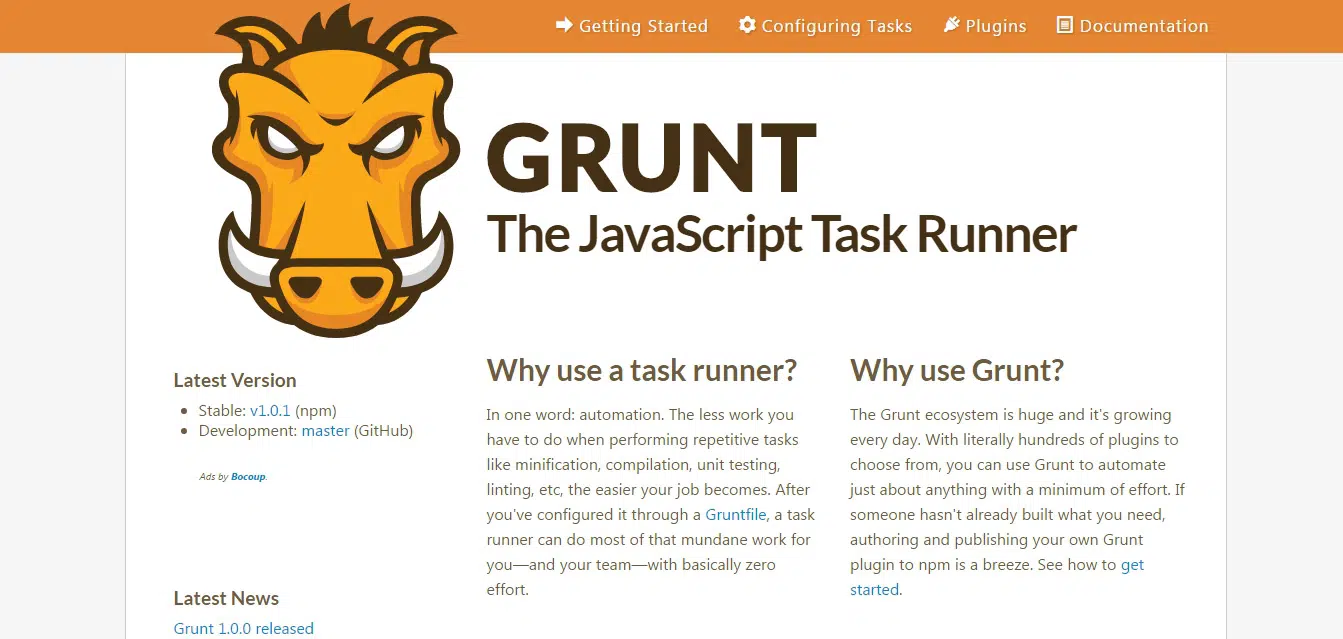Image resolution: width=1343 pixels, height=639 pixels.
Task: Click the "Why use a task runner?" heading
Action: tap(641, 371)
